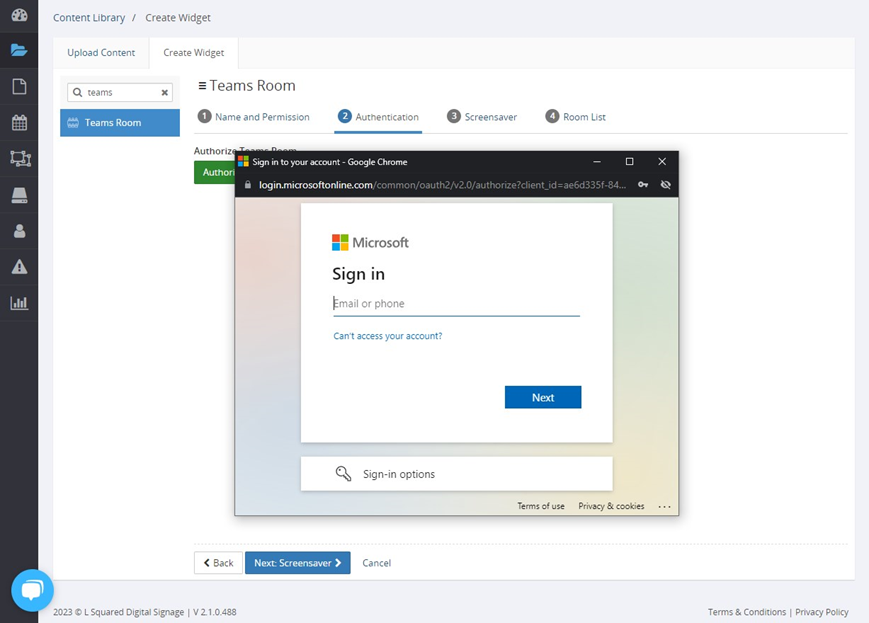Open the bar chart reports icon
Screen dimensions: 869x623
point(19,303)
